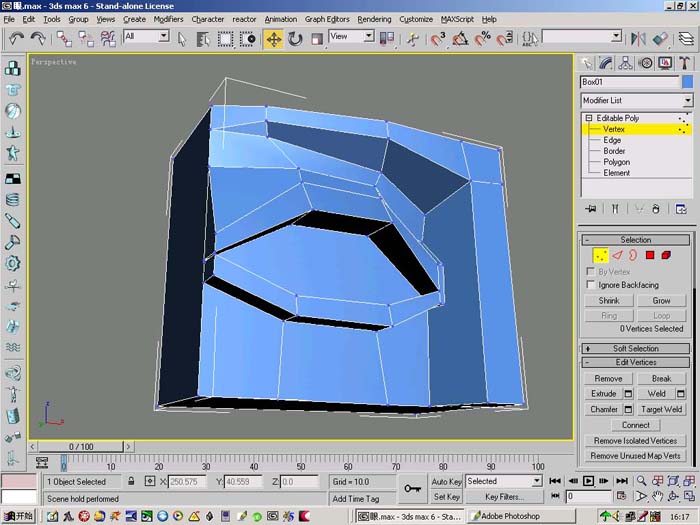Click the Play Animation button

588,481
